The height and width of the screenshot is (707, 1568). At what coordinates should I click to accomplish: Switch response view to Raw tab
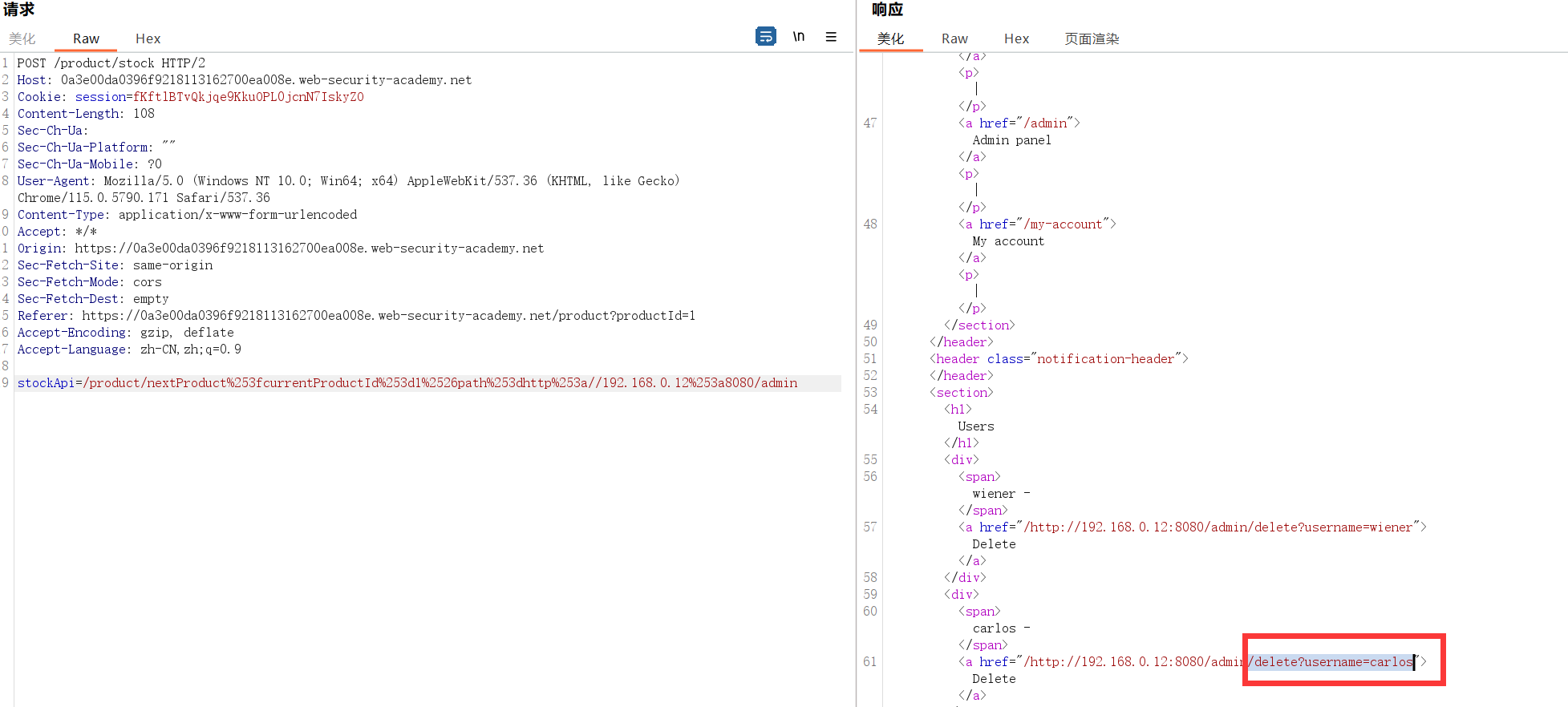click(x=954, y=38)
